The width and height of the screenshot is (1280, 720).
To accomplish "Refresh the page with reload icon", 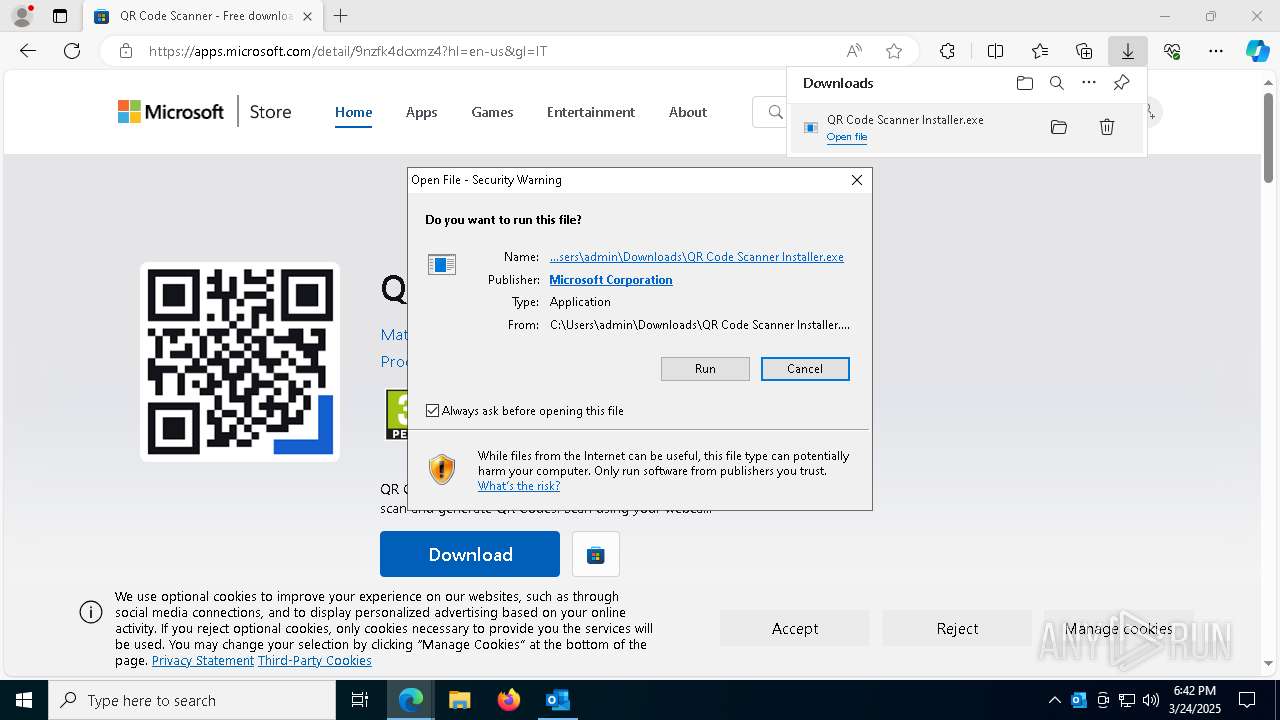I will (72, 51).
